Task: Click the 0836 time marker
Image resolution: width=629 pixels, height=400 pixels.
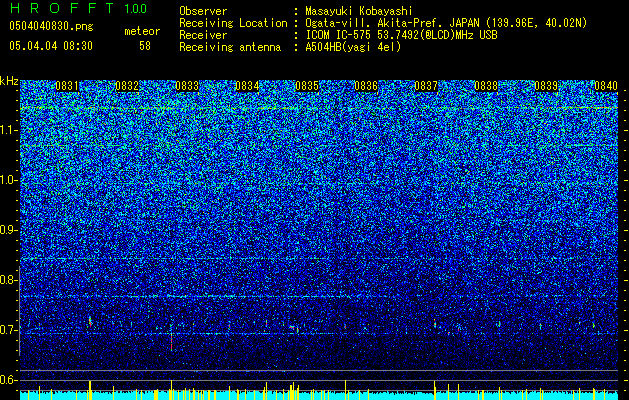Action: click(366, 86)
